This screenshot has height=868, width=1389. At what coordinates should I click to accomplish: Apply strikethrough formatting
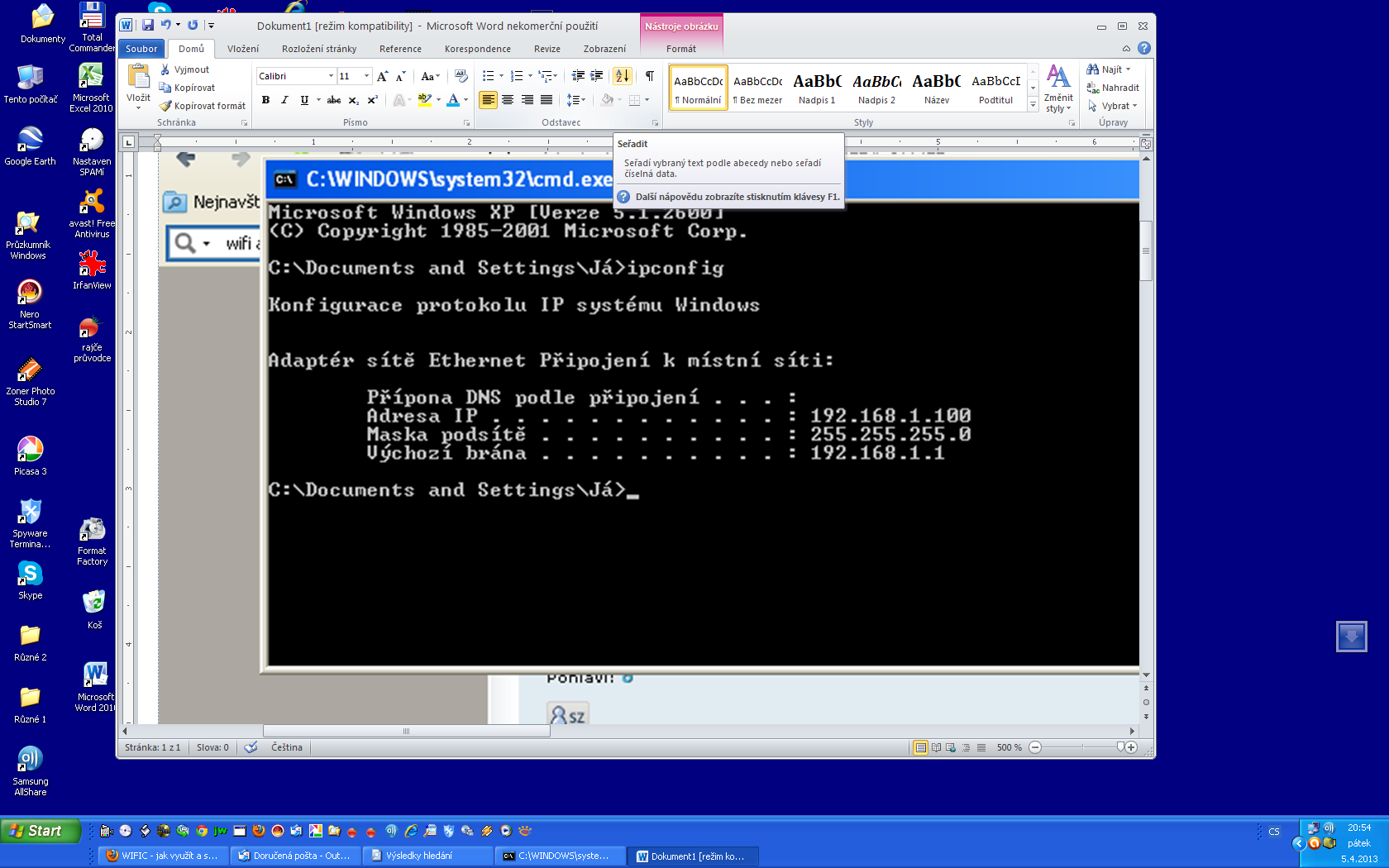334,100
